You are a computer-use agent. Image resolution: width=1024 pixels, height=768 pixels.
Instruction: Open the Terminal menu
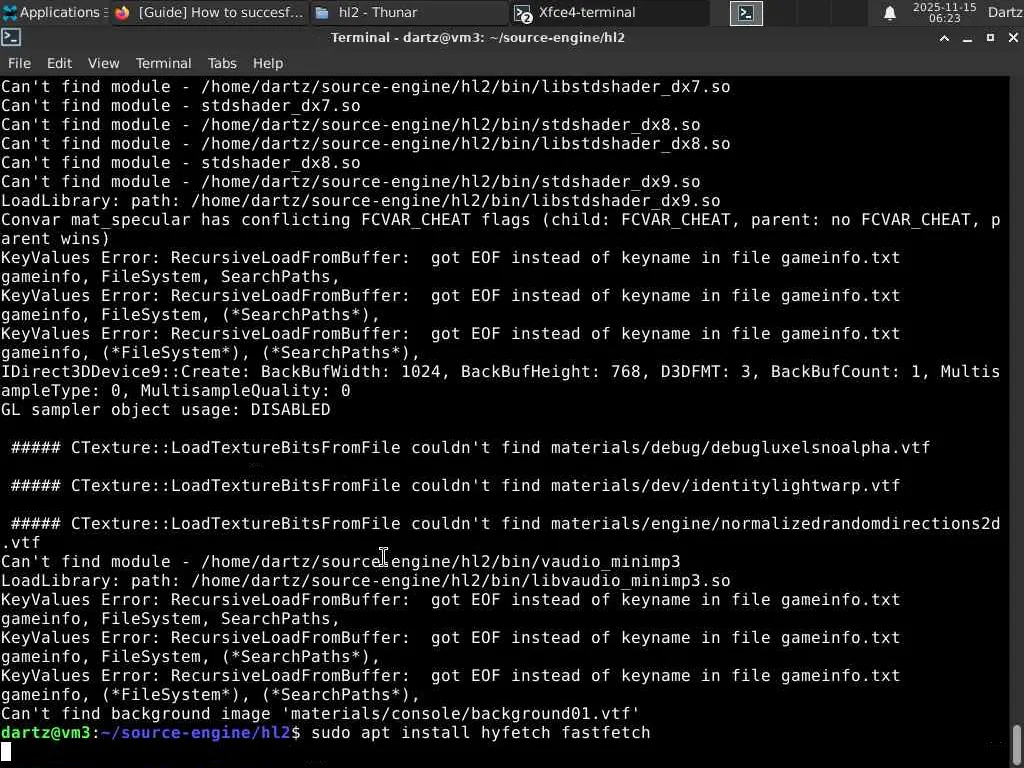pyautogui.click(x=163, y=63)
